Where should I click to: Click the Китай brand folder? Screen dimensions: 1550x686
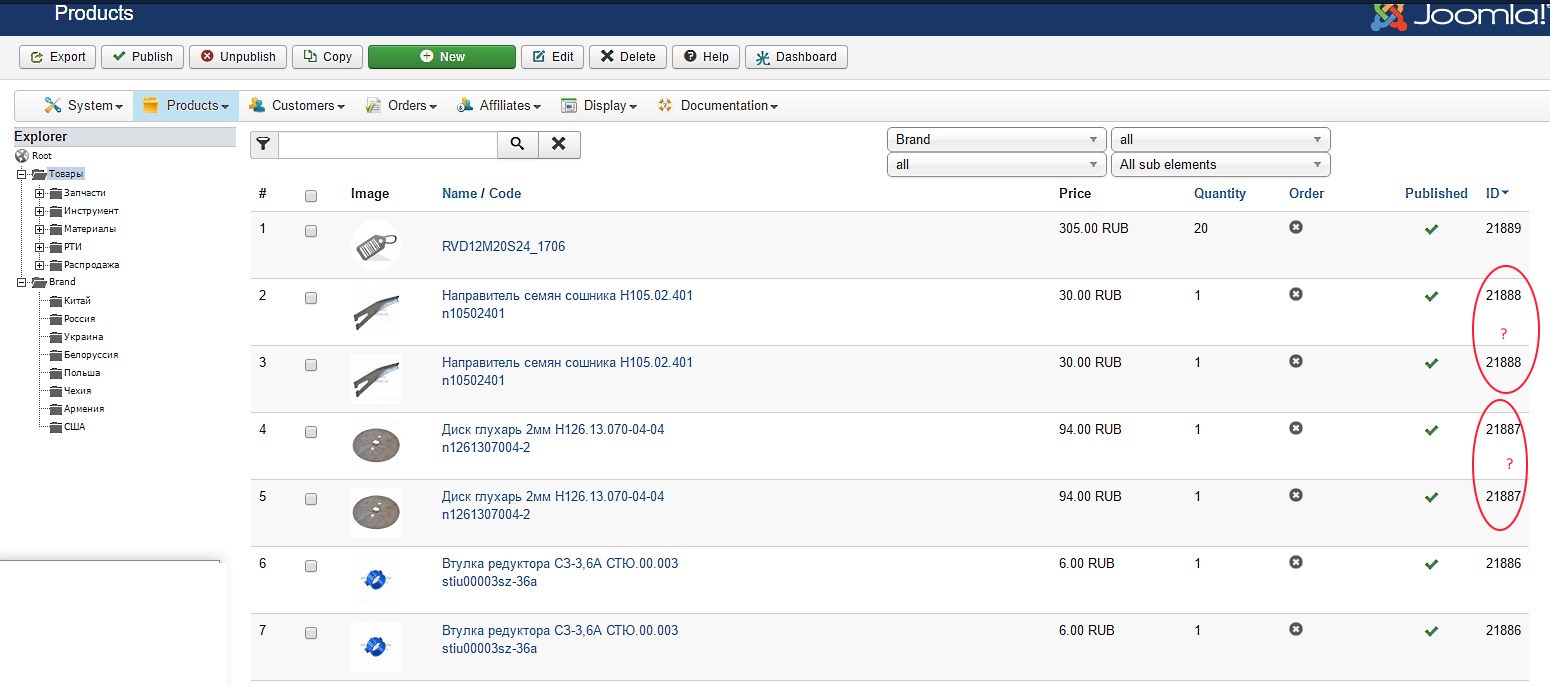coord(77,301)
